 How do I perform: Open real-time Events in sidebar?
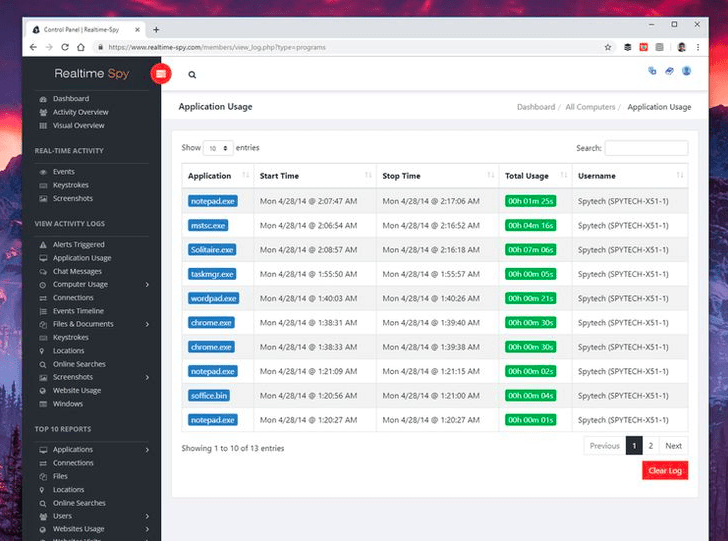click(64, 171)
